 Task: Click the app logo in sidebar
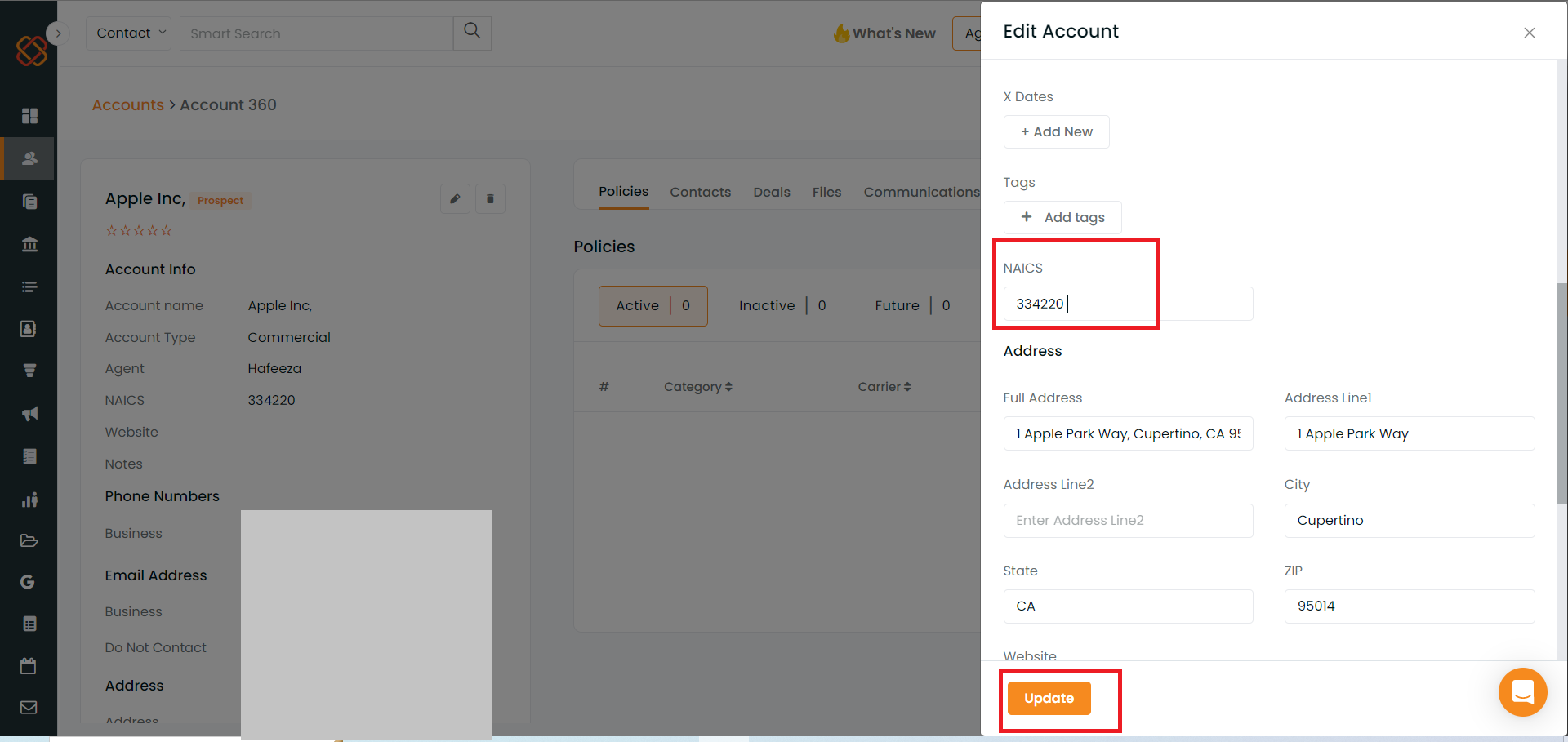pos(31,51)
